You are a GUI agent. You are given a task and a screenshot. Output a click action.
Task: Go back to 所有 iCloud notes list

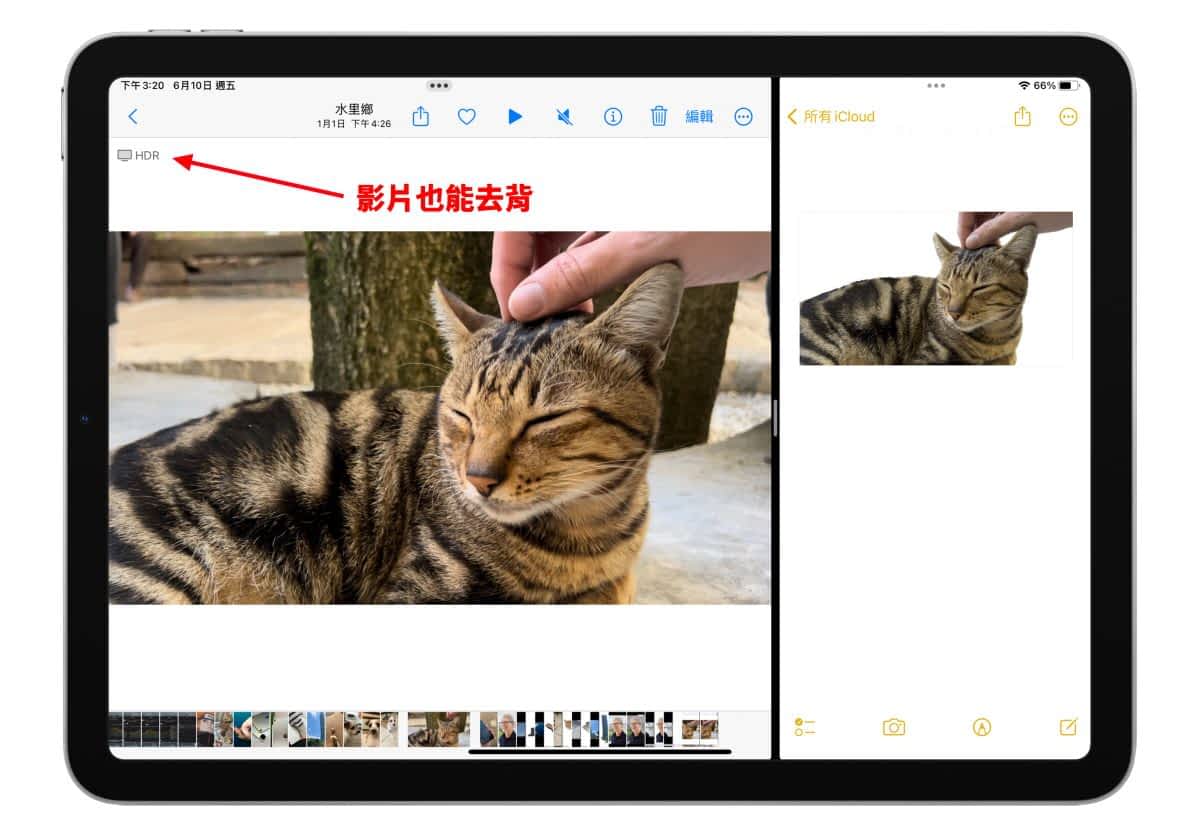(831, 117)
